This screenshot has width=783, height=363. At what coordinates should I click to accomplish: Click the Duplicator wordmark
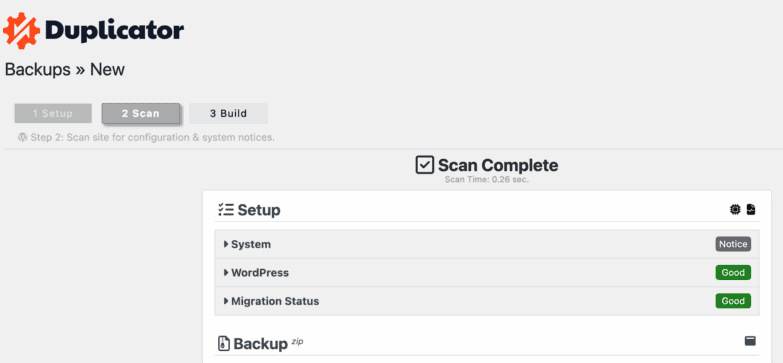pos(115,31)
